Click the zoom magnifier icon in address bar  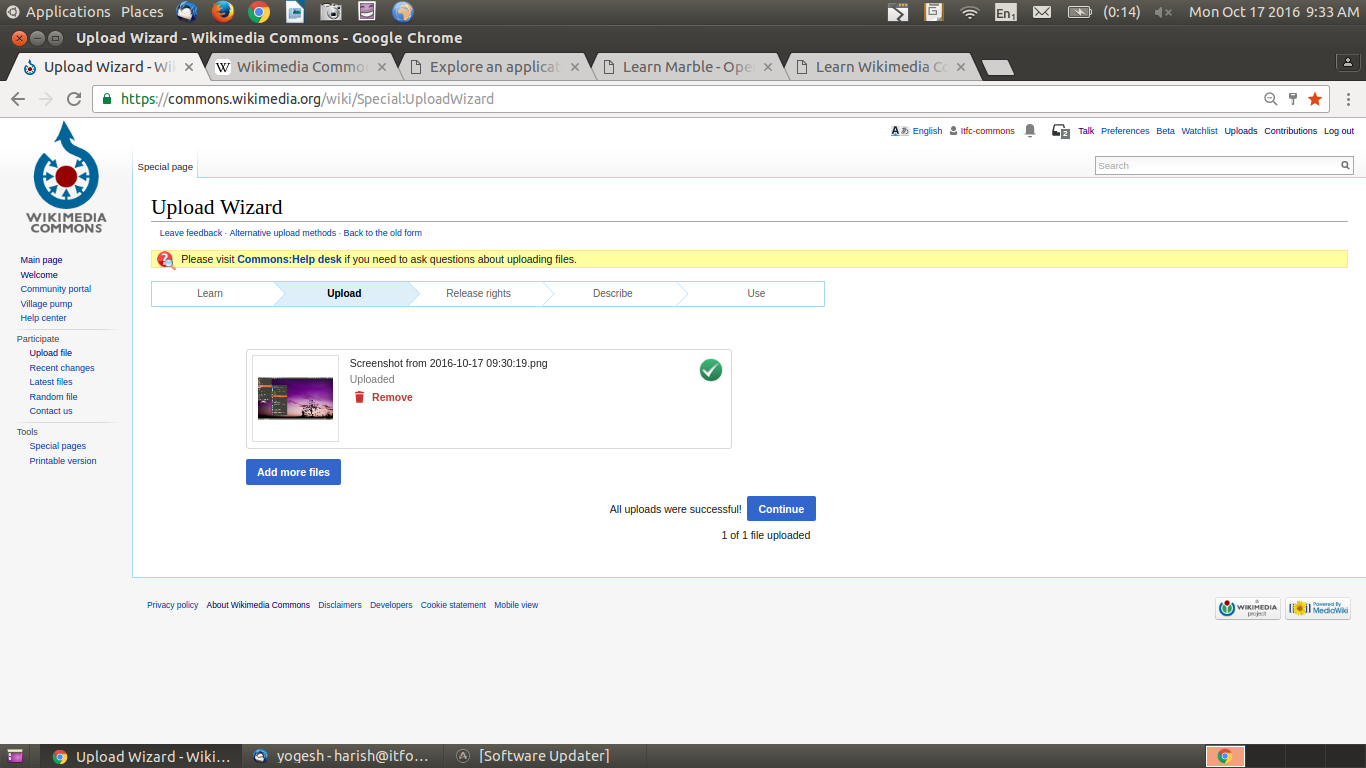pyautogui.click(x=1271, y=99)
